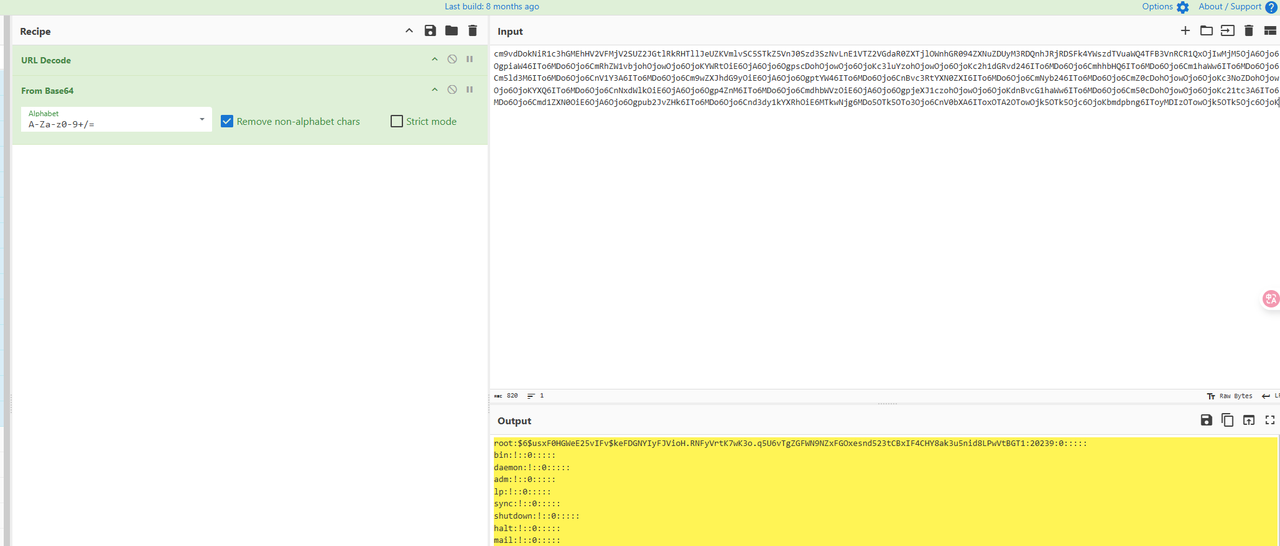Maximise the output pane
The image size is (1280, 546).
(1270, 421)
